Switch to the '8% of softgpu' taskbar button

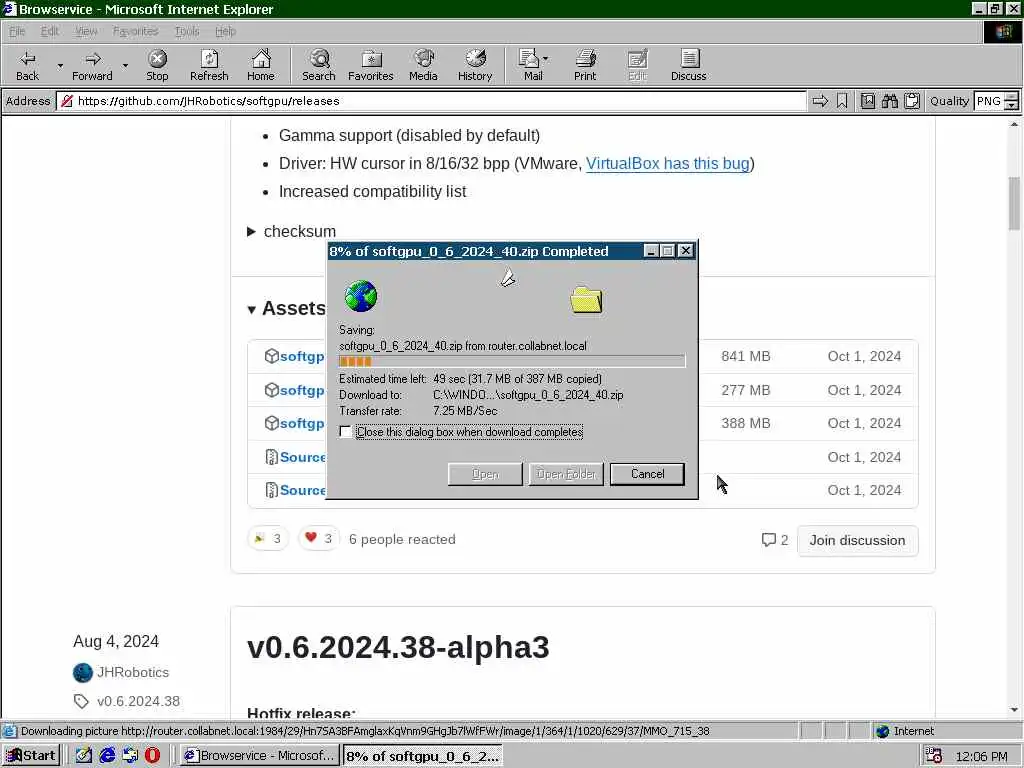coord(423,756)
